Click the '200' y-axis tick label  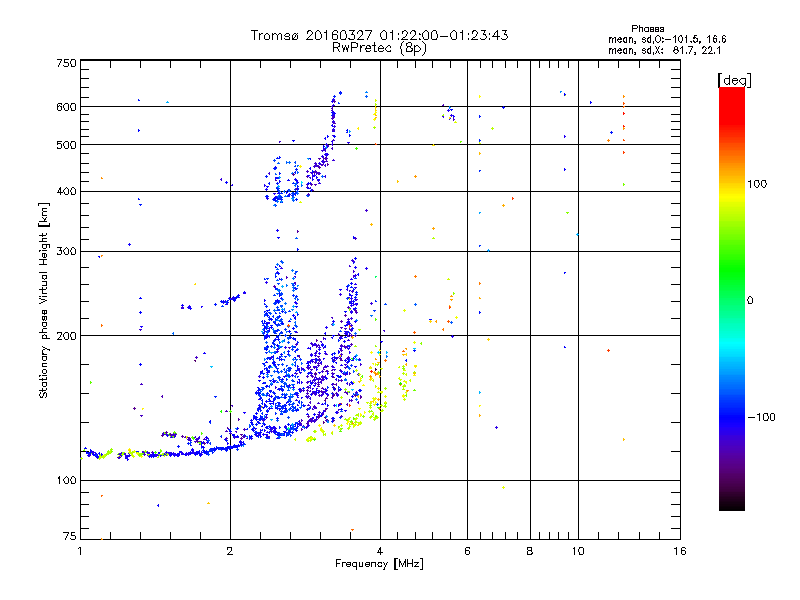pos(66,336)
